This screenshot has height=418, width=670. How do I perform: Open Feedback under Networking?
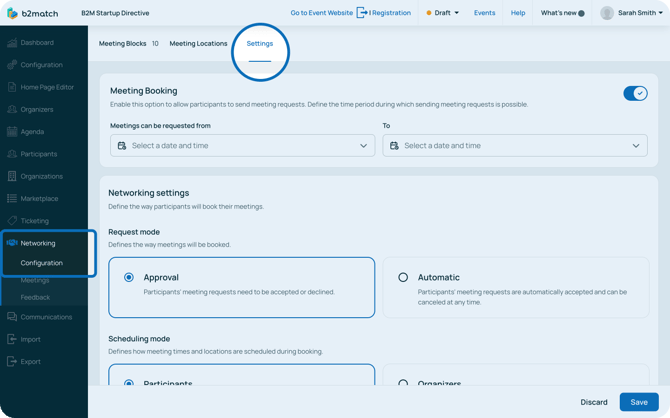point(35,297)
